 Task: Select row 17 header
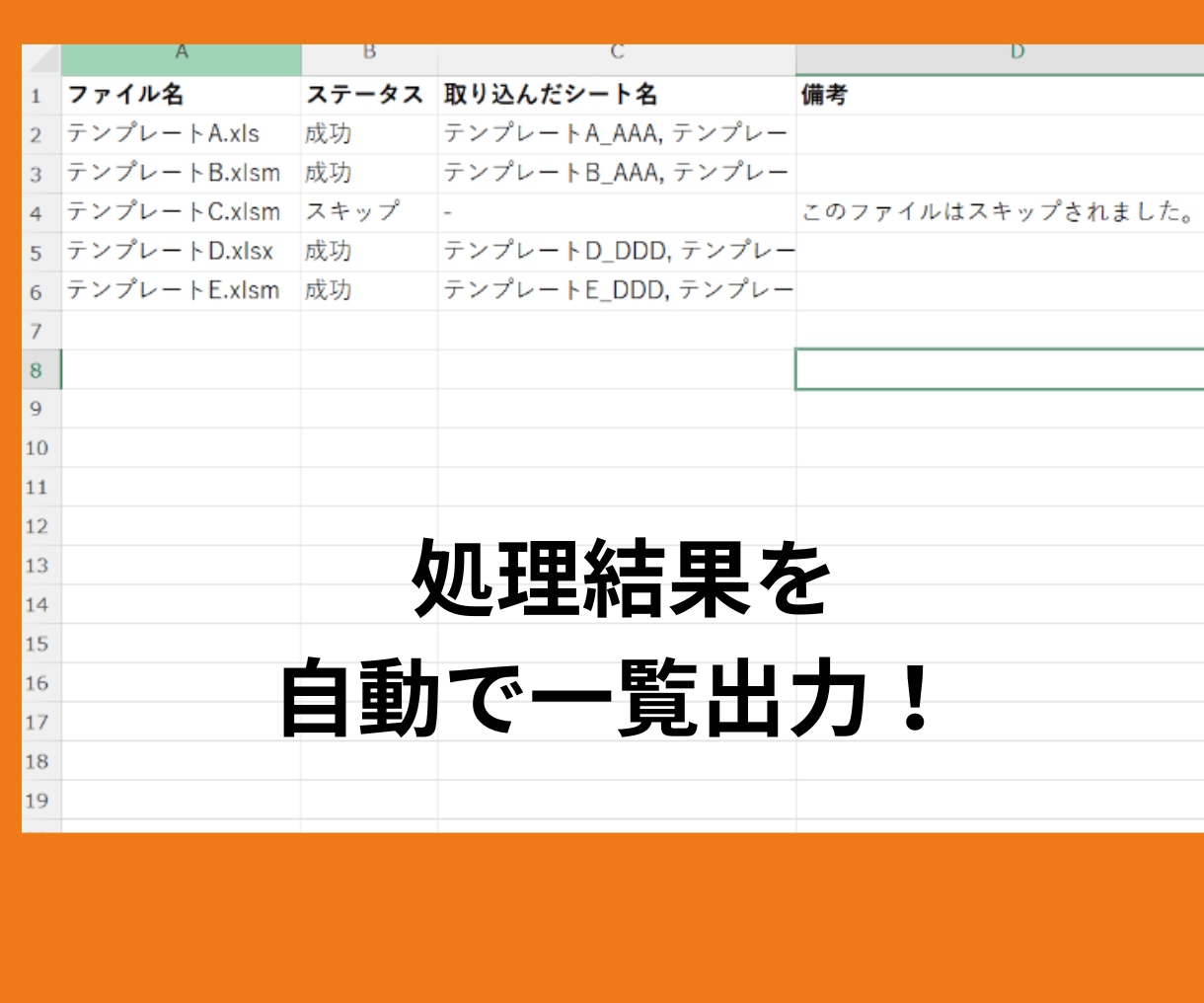point(41,722)
